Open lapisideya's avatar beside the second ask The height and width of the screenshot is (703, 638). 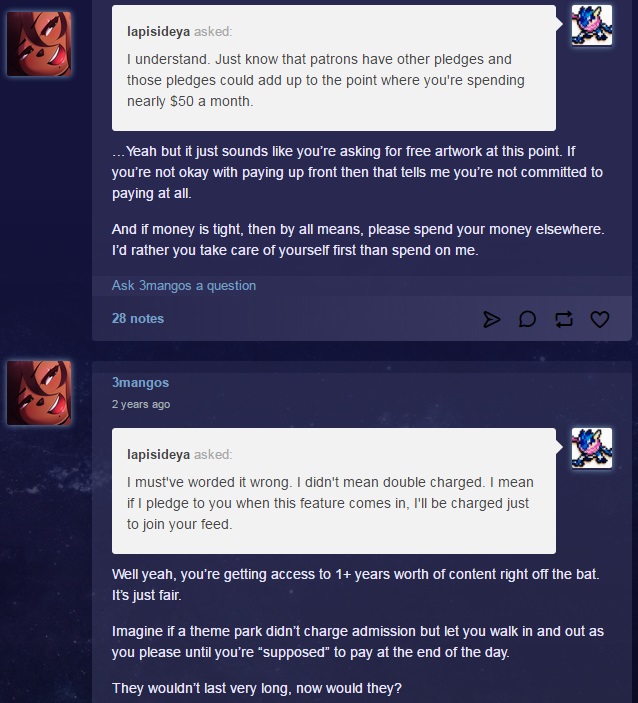(591, 448)
